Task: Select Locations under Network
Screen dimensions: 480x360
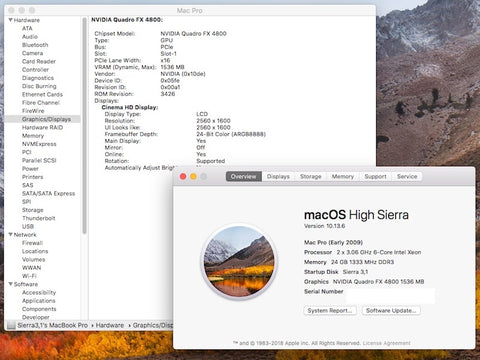Action: pyautogui.click(x=35, y=251)
